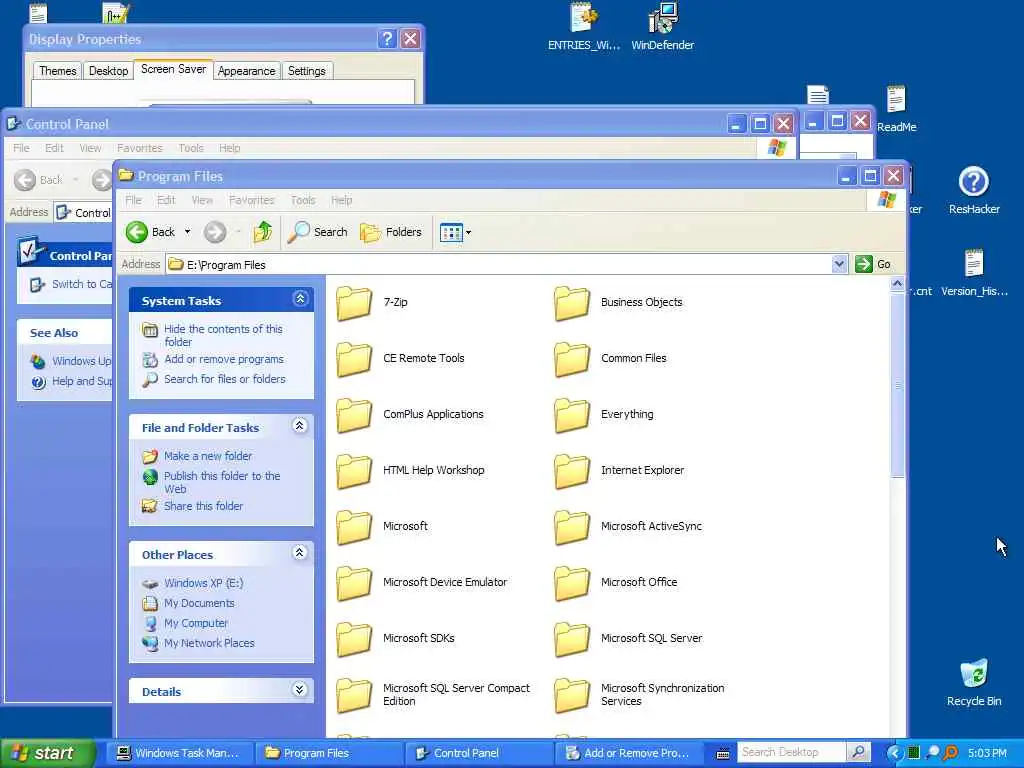Select the Microsoft ActiveSync folder icon
Viewport: 1024px width, 768px height.
[x=571, y=527]
